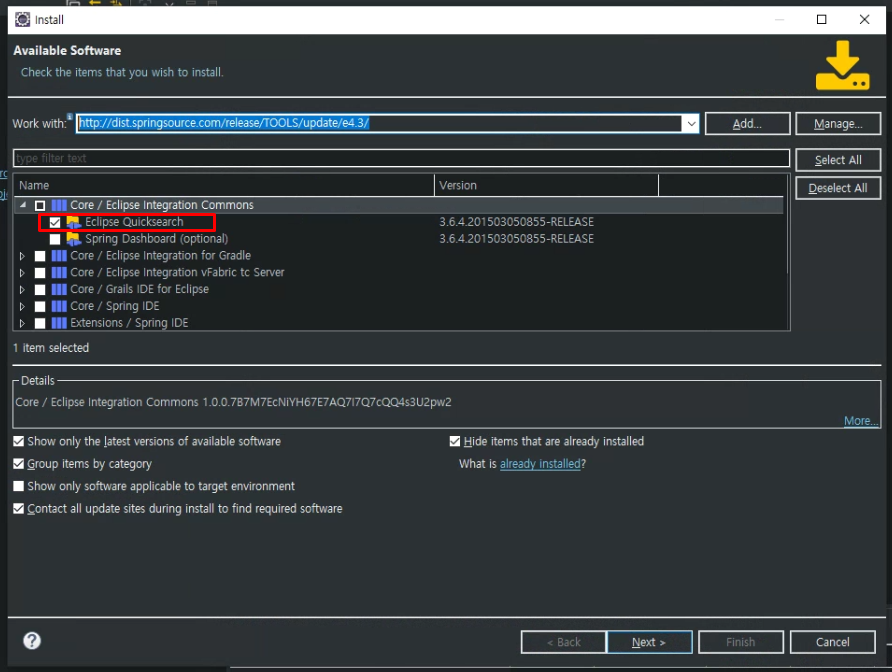
Task: Open the Work with URL dropdown arrow
Action: (x=691, y=123)
